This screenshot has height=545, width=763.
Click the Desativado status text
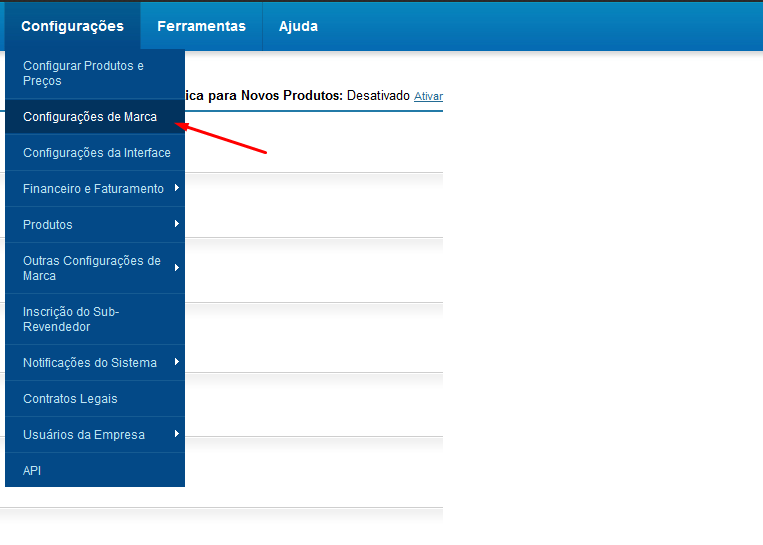click(x=378, y=95)
